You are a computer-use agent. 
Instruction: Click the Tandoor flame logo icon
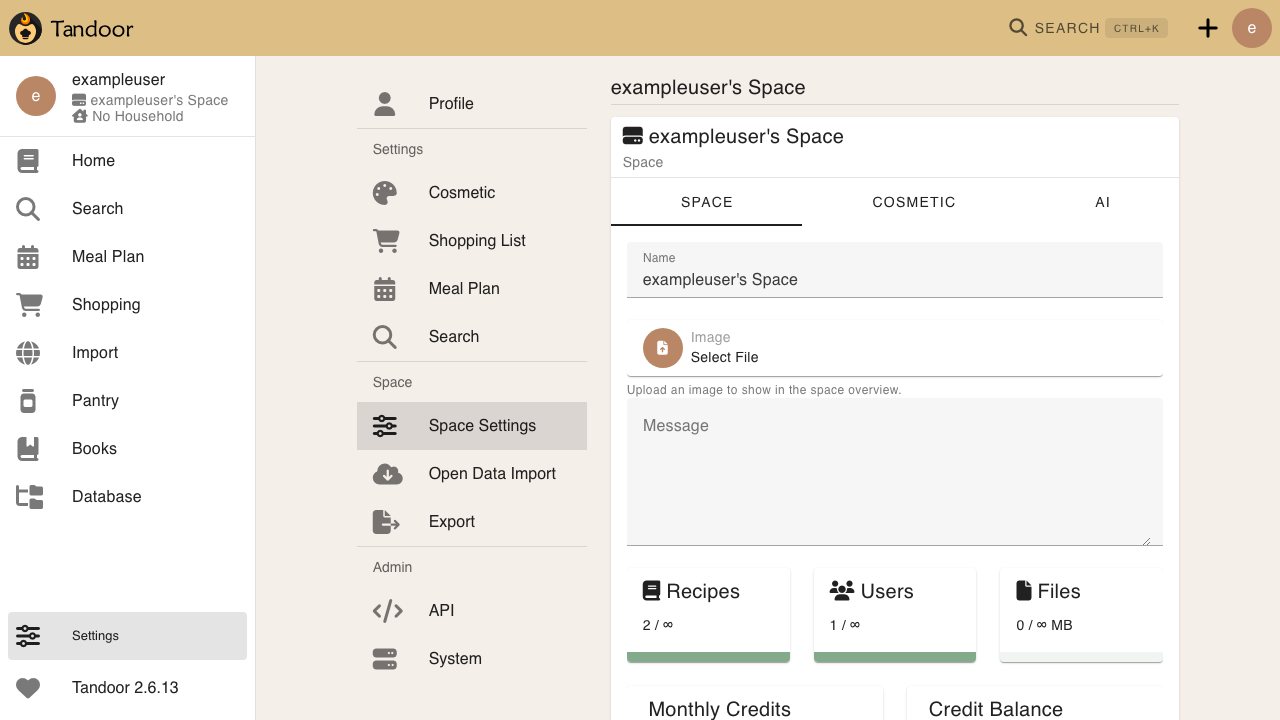click(26, 28)
